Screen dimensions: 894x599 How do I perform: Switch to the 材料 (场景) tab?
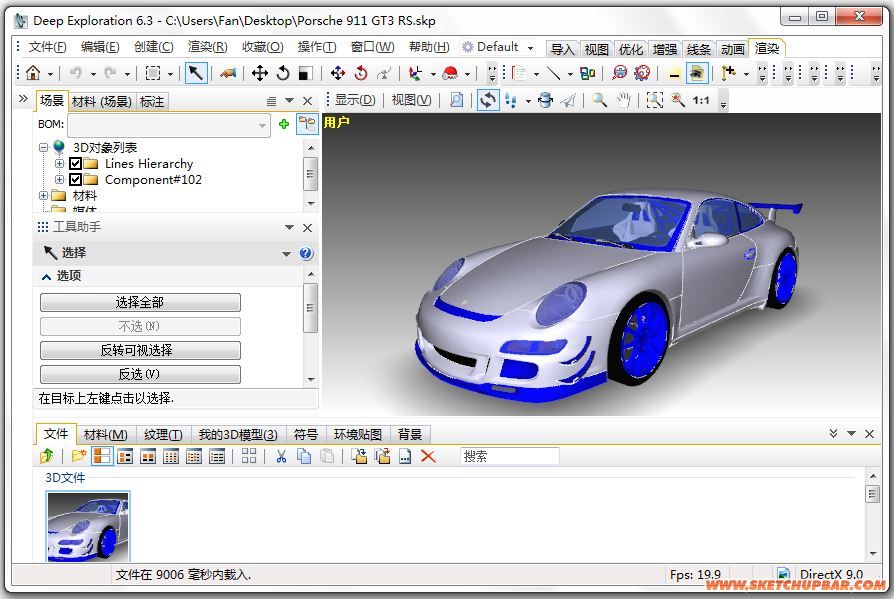[x=102, y=102]
